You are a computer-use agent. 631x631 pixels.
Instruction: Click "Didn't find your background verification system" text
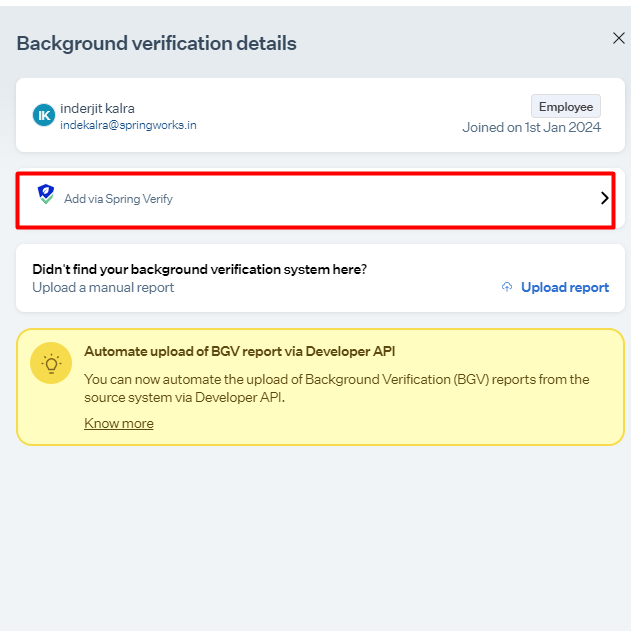click(x=199, y=269)
